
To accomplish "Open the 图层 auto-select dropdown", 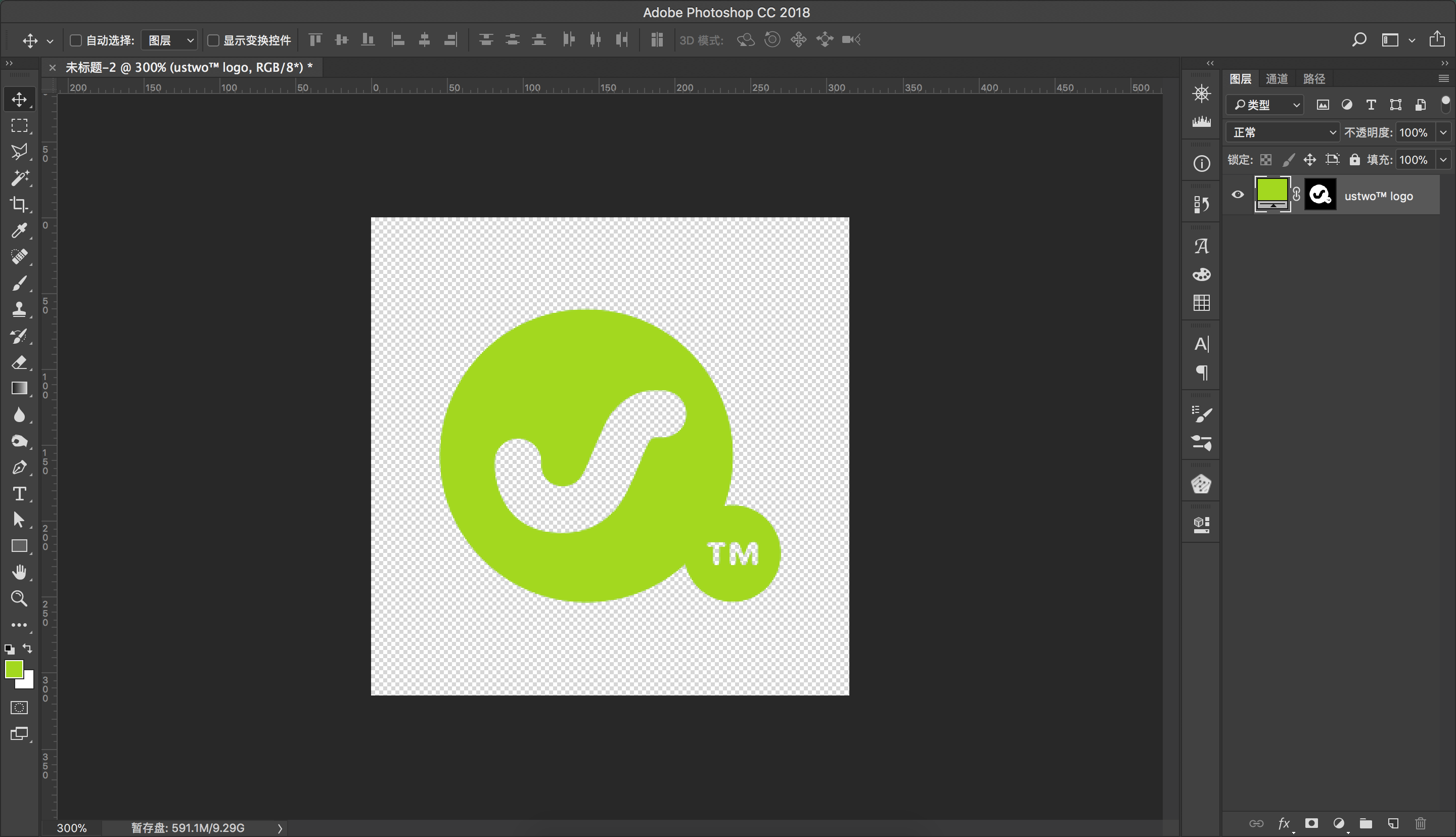I will point(169,40).
